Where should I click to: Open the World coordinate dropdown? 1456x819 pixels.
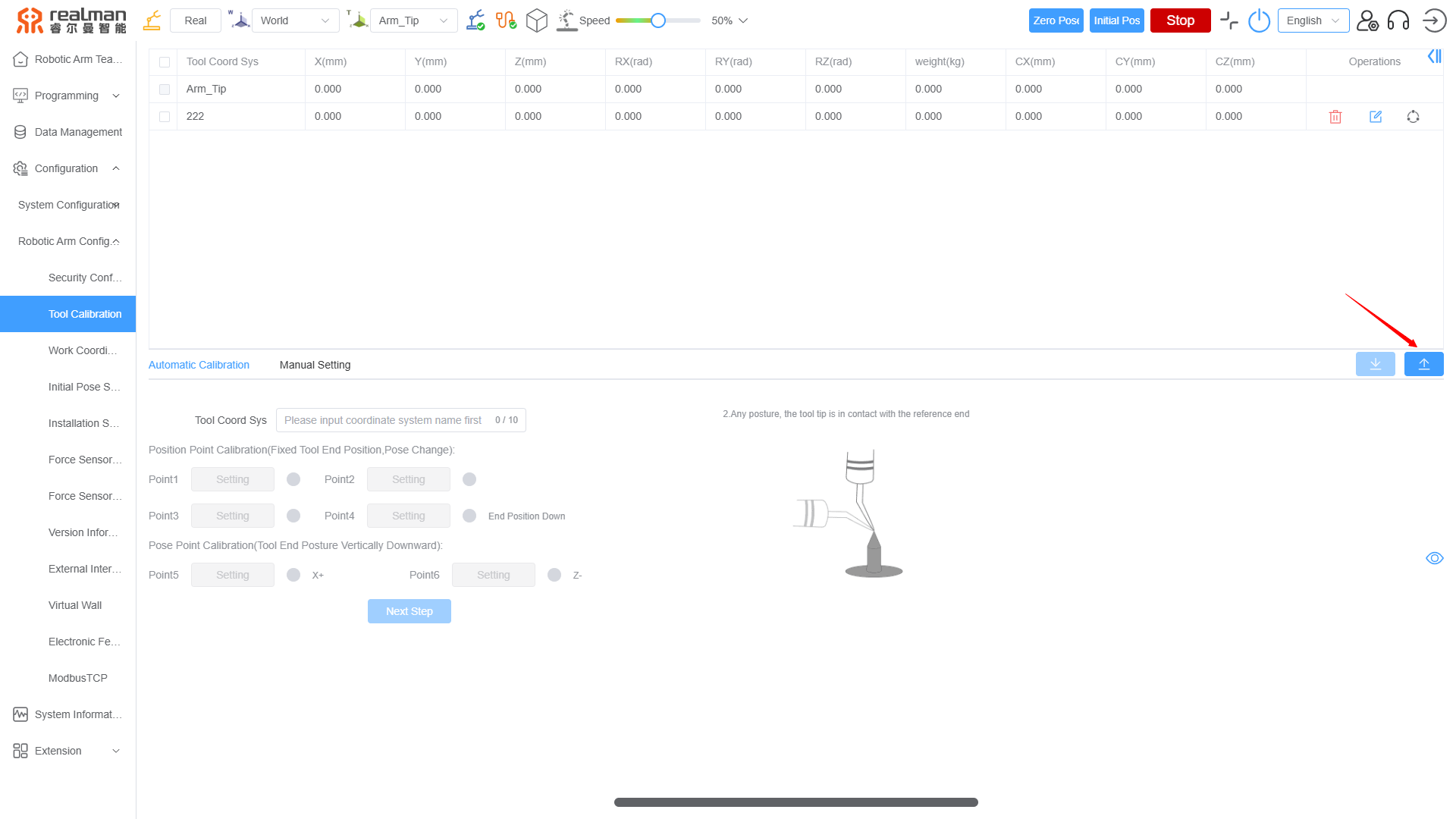click(x=295, y=21)
